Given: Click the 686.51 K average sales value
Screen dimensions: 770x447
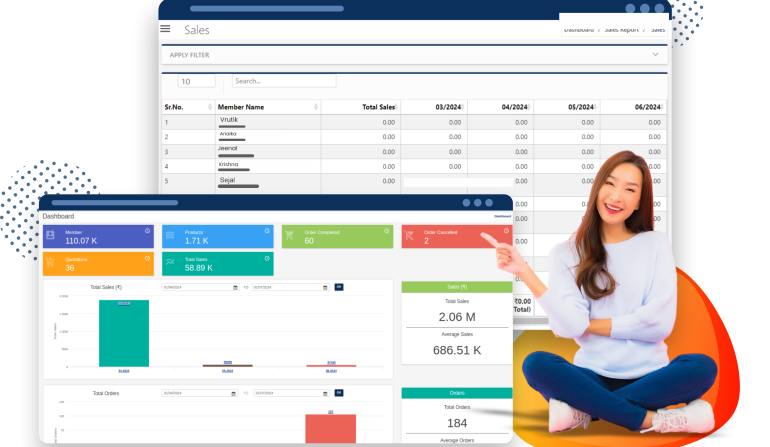Looking at the screenshot, I should point(457,350).
